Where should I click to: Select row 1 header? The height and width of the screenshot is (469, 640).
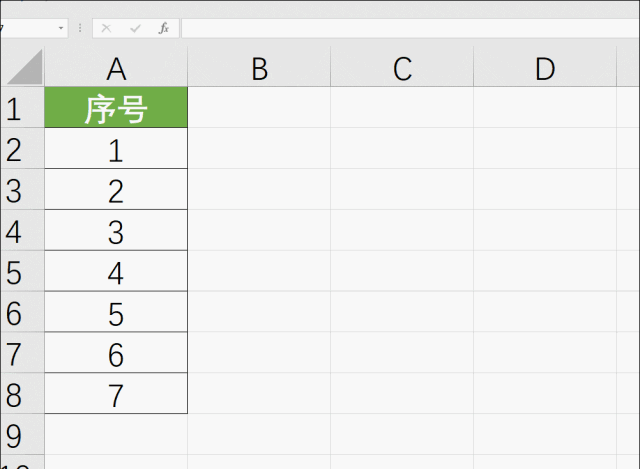click(x=22, y=107)
